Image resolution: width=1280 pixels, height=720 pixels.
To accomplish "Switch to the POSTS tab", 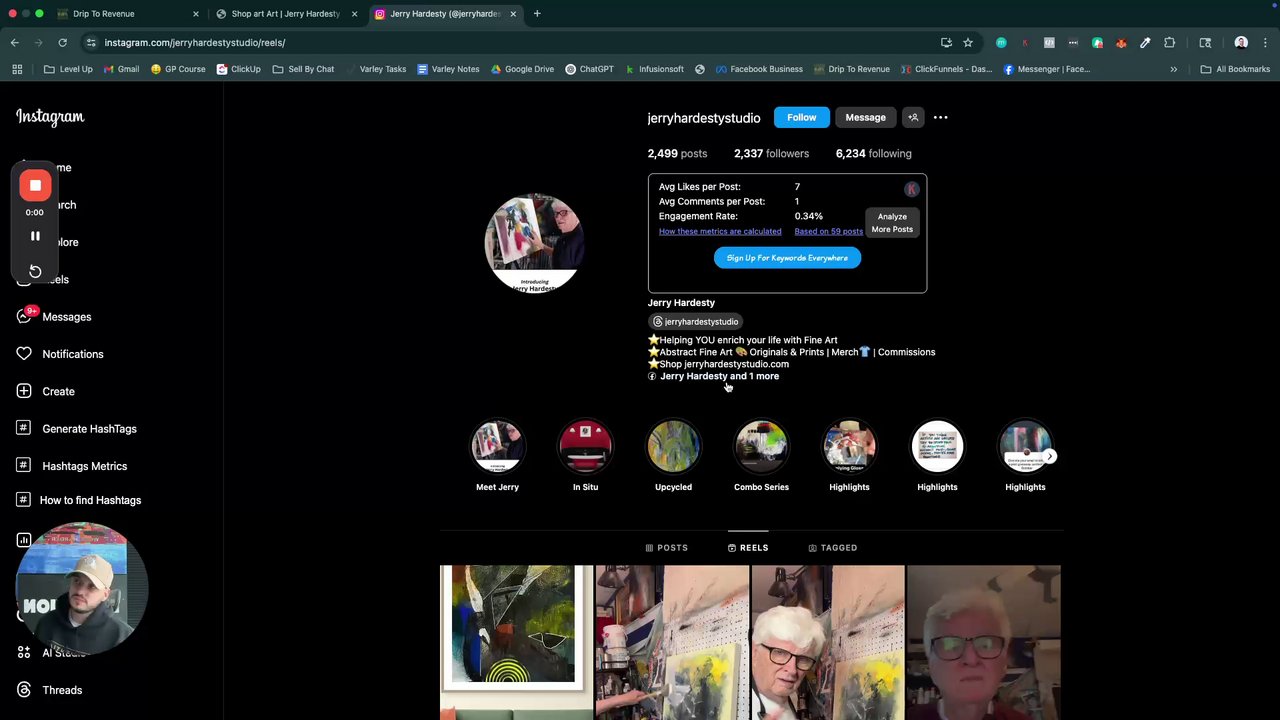I will pyautogui.click(x=667, y=548).
